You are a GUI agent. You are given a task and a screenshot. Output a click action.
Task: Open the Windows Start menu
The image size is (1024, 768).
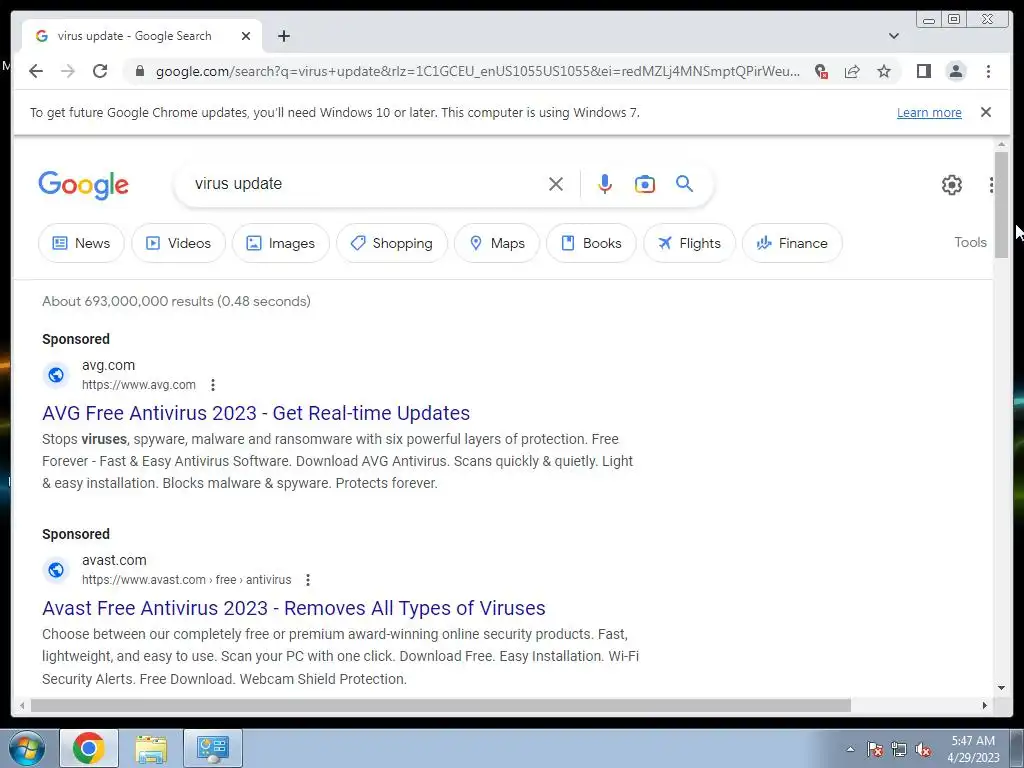(27, 748)
